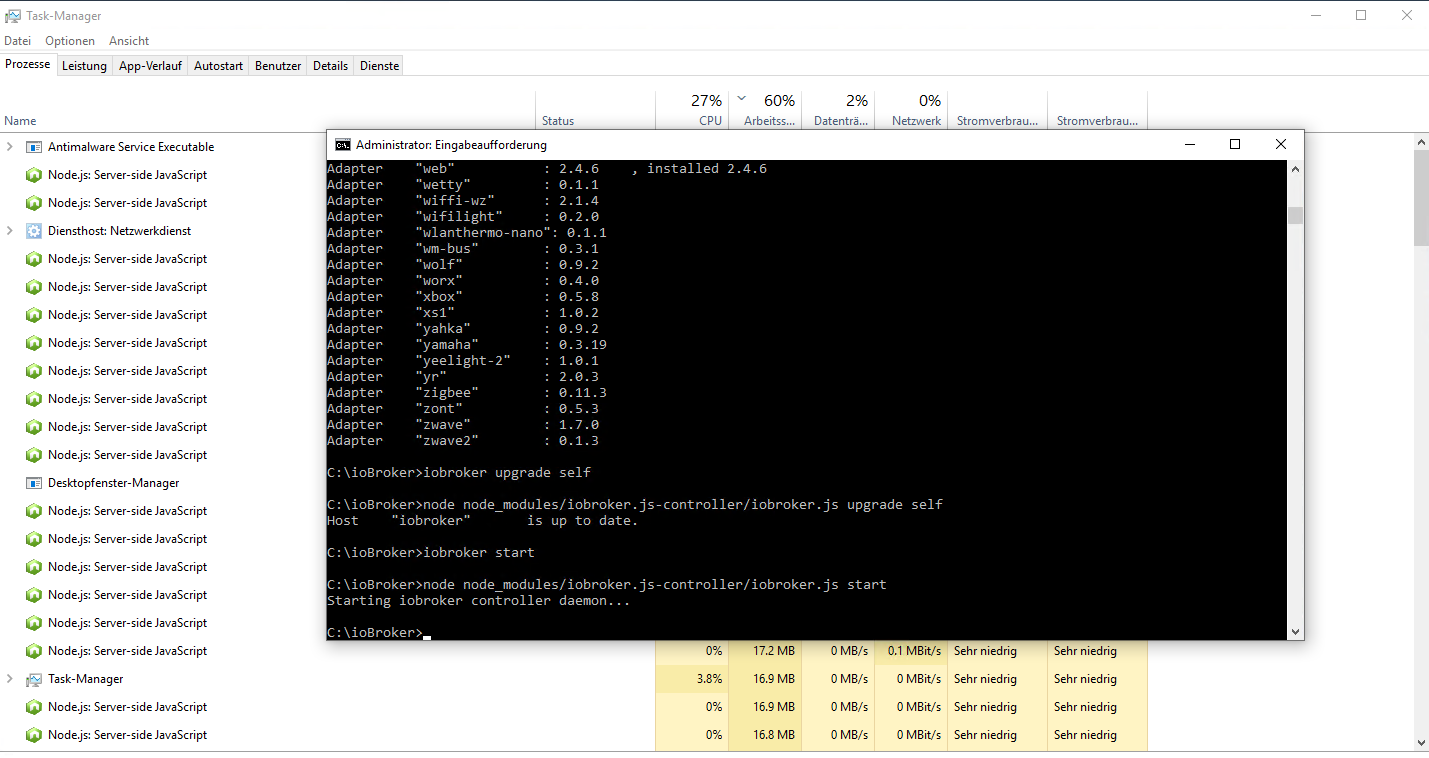The height and width of the screenshot is (758, 1429).
Task: Click the Task-Manager vertical scrollbar thumb
Action: [1421, 199]
